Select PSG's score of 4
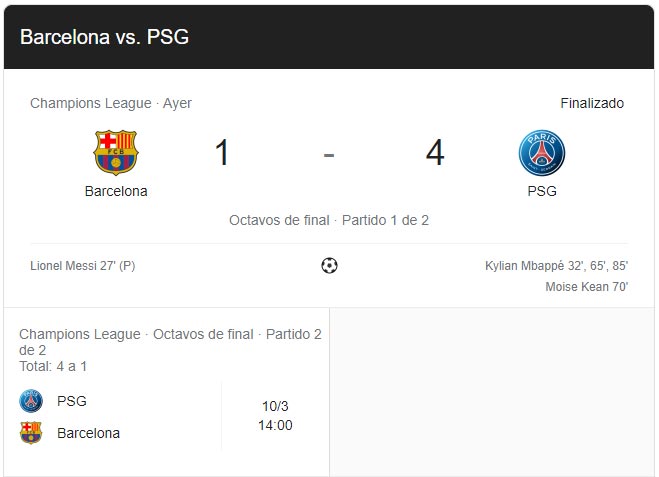The image size is (659, 477). (x=435, y=153)
